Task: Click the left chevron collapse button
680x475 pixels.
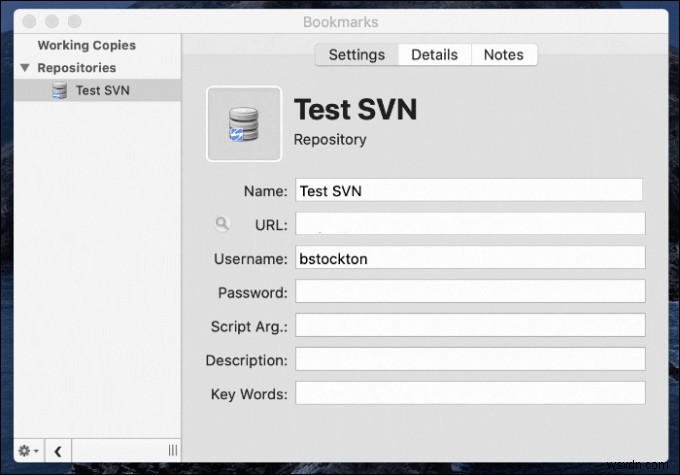Action: tap(57, 451)
